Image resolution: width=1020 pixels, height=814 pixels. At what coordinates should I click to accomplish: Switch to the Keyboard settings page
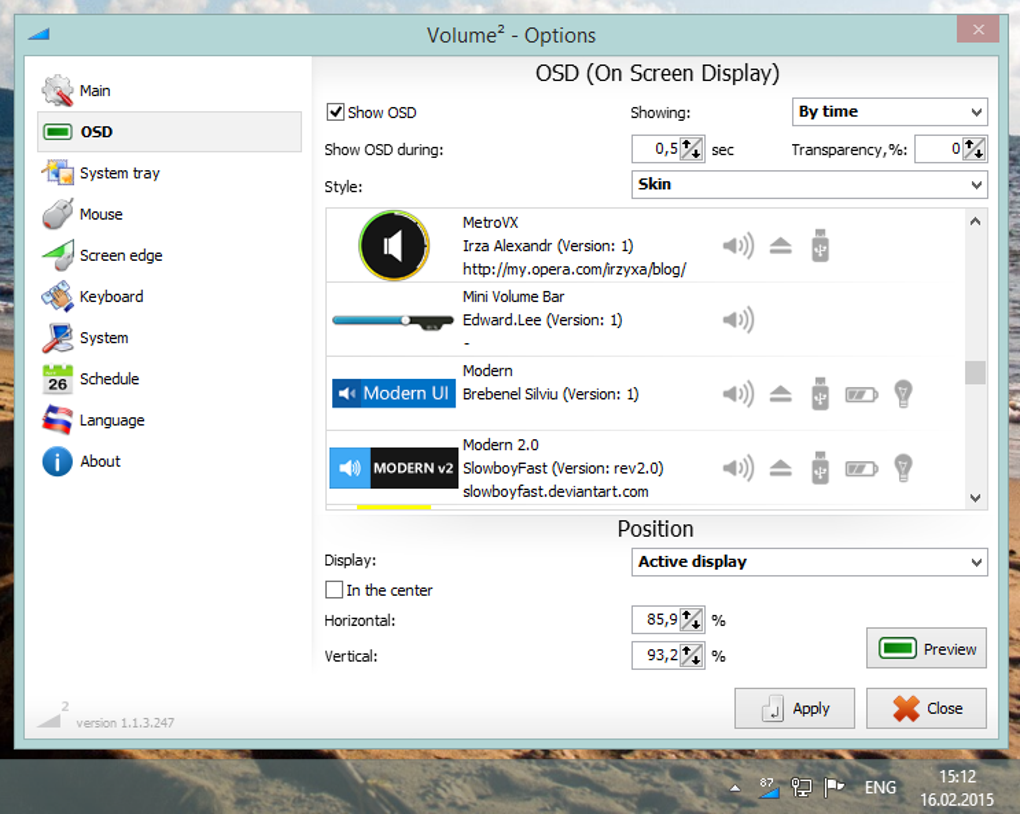(x=169, y=297)
